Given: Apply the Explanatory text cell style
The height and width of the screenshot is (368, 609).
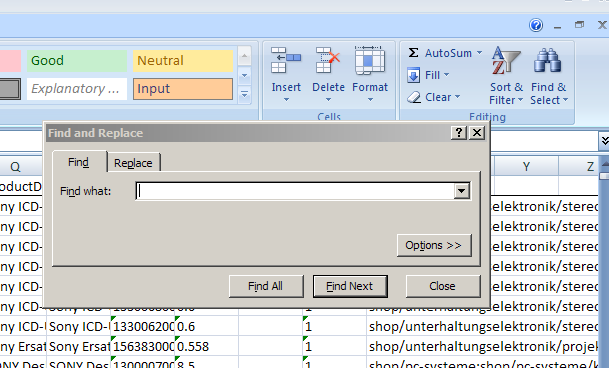Looking at the screenshot, I should (77, 89).
